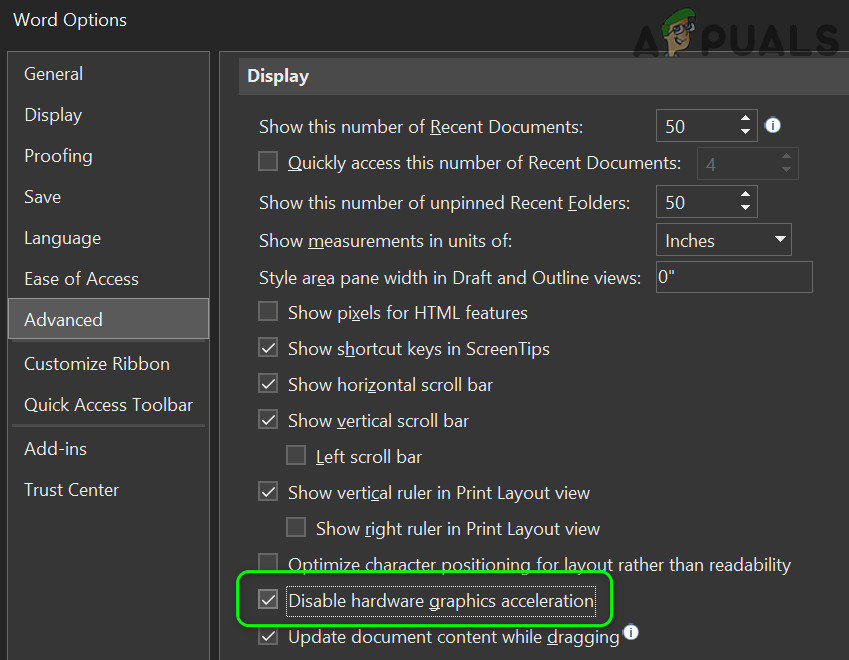Select the Advanced options category
The height and width of the screenshot is (660, 849).
(108, 319)
